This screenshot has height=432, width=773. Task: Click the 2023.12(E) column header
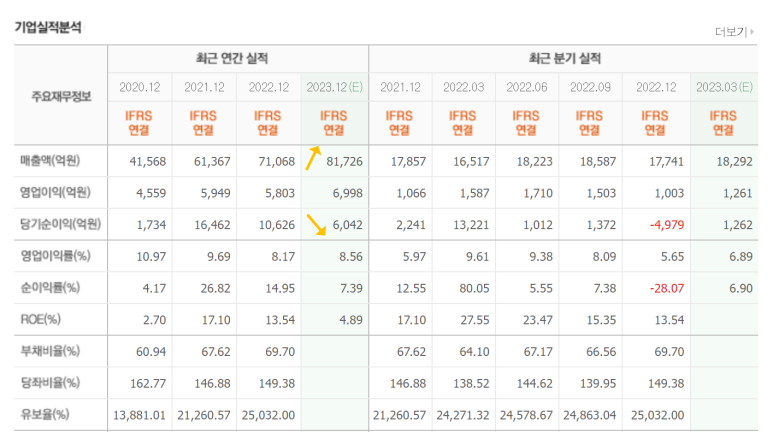[x=335, y=87]
